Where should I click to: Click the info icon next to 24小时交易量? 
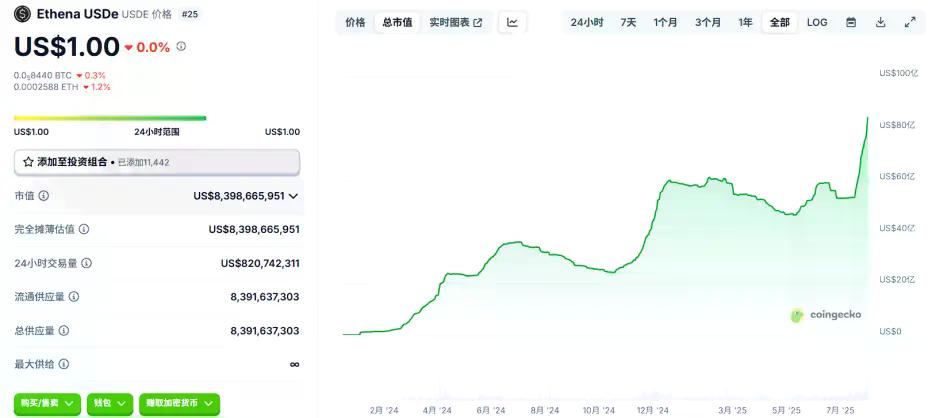click(86, 263)
